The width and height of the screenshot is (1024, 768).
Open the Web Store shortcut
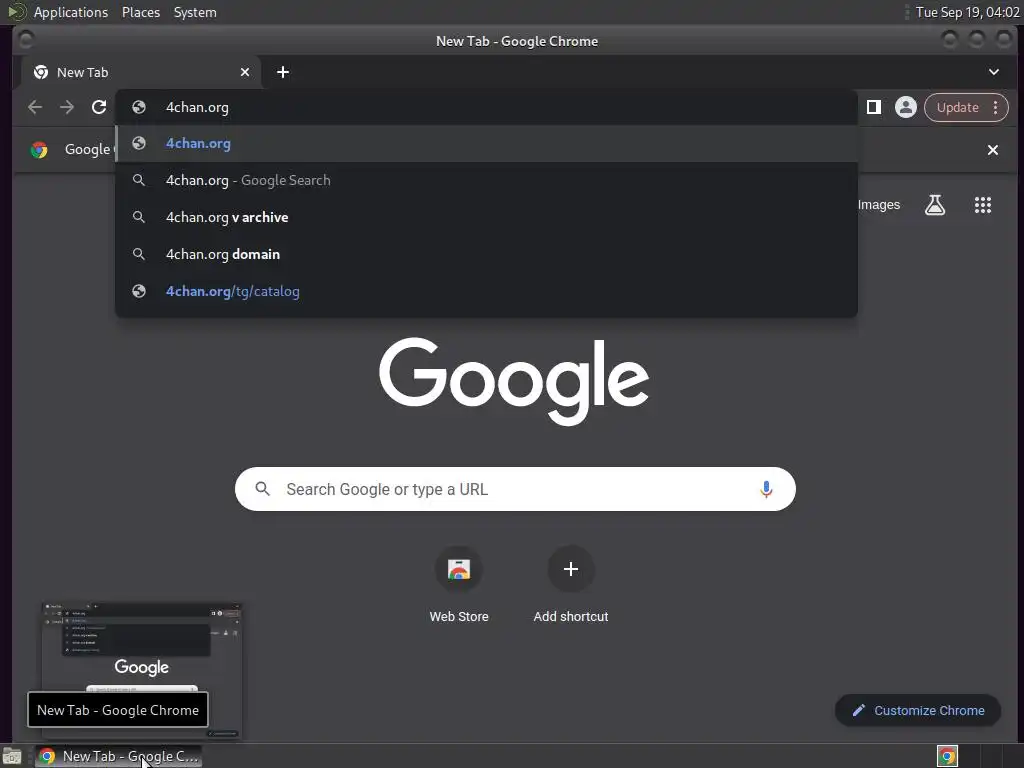pyautogui.click(x=459, y=584)
